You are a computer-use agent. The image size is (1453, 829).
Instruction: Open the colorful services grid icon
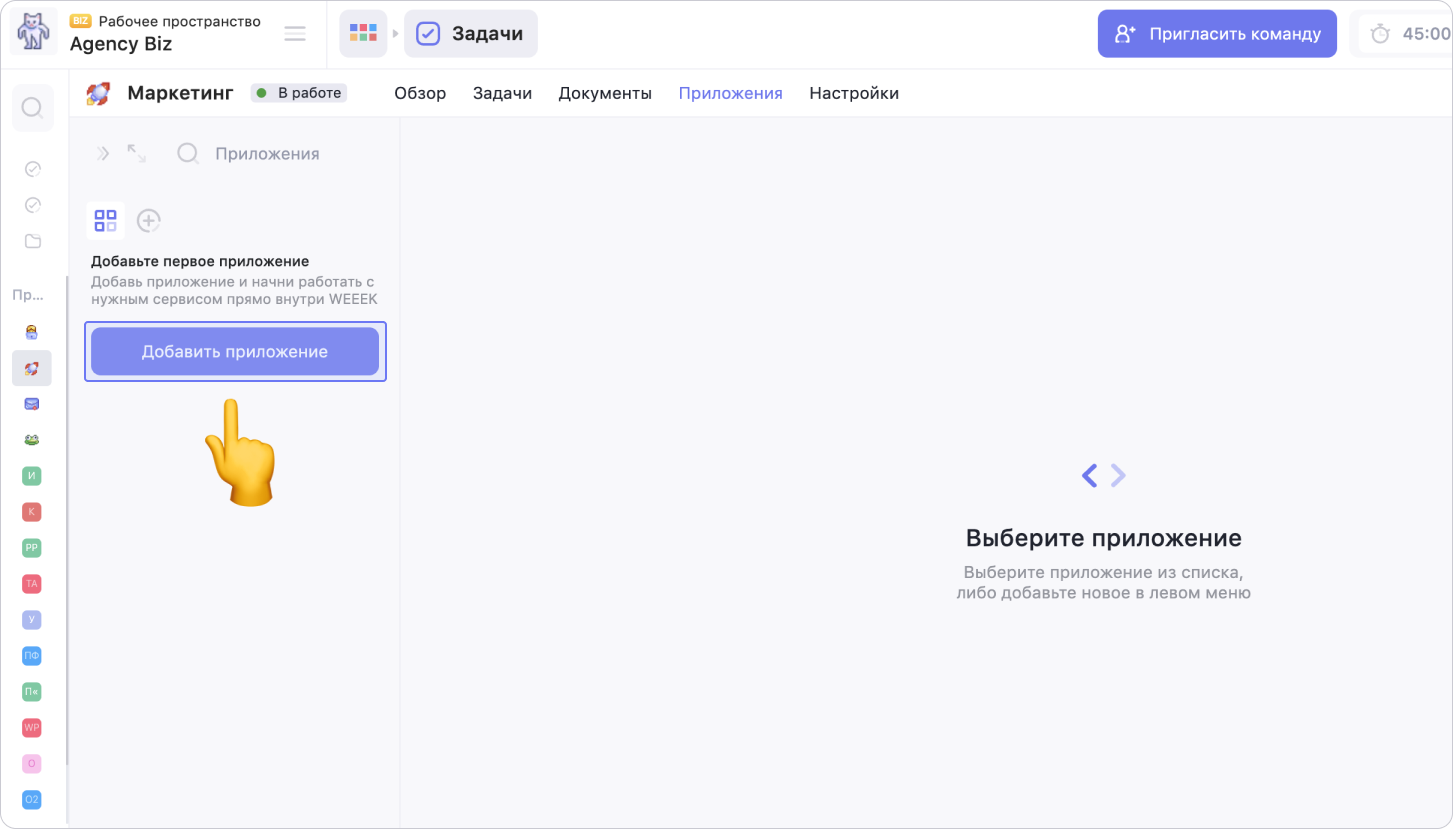363,34
